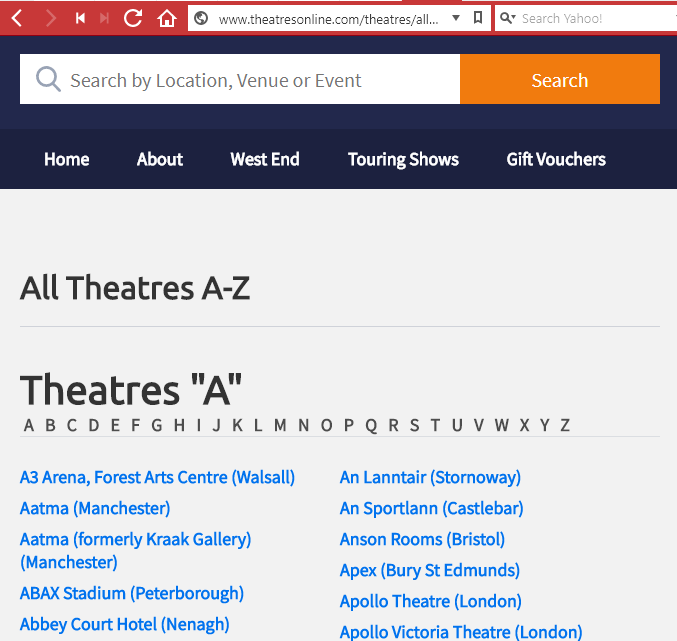The image size is (677, 641).
Task: Click the magnifying glass in site search box
Action: 48,79
